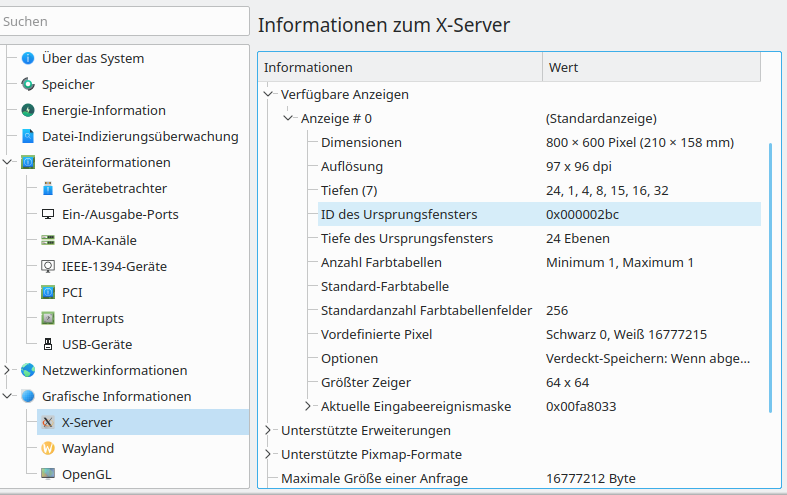Screen dimensions: 787x495
Task: Click the vertical scrollbar of the info table
Action: pos(770,278)
